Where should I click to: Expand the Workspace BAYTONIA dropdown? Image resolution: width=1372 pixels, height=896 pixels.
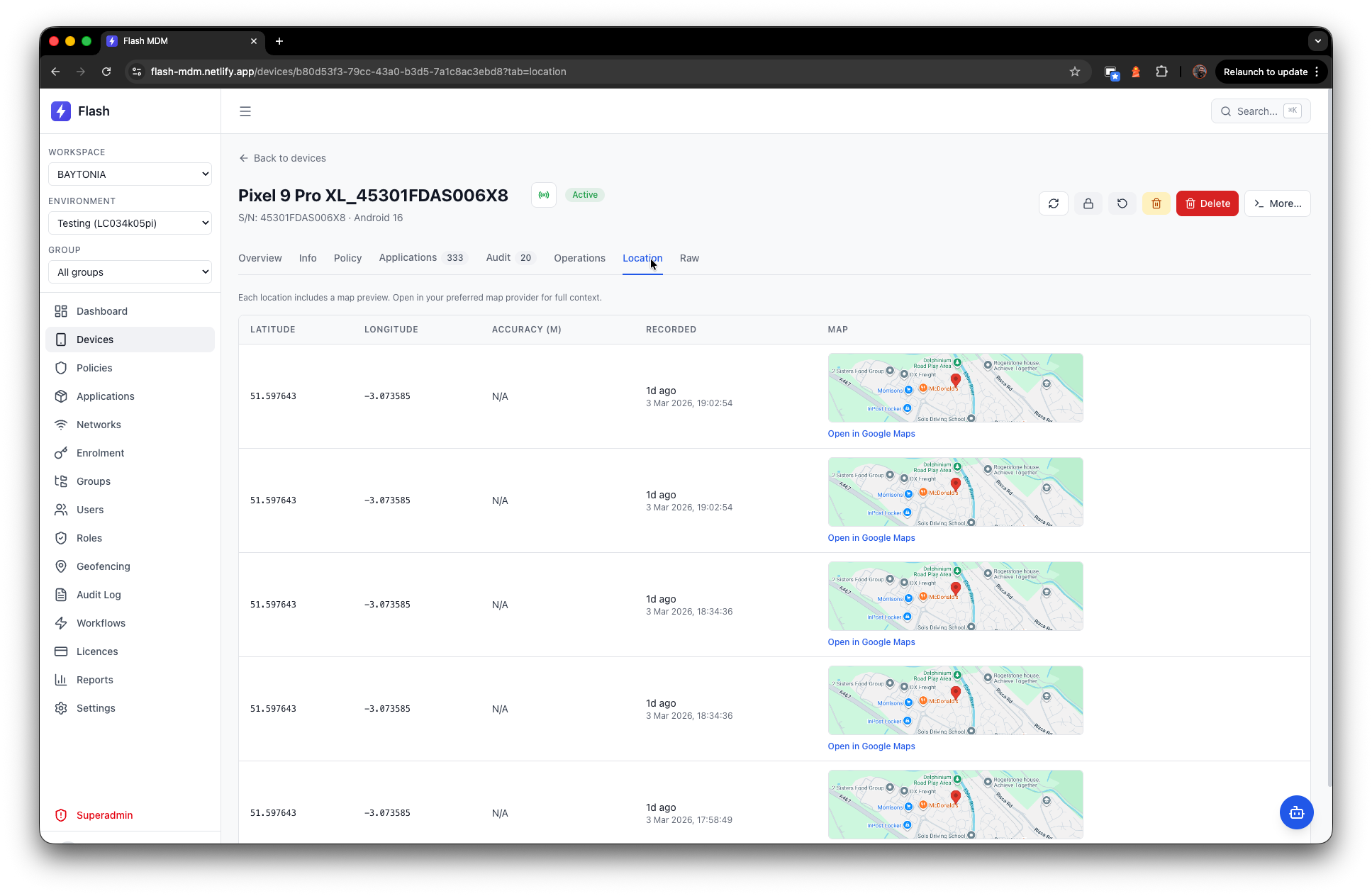click(130, 174)
